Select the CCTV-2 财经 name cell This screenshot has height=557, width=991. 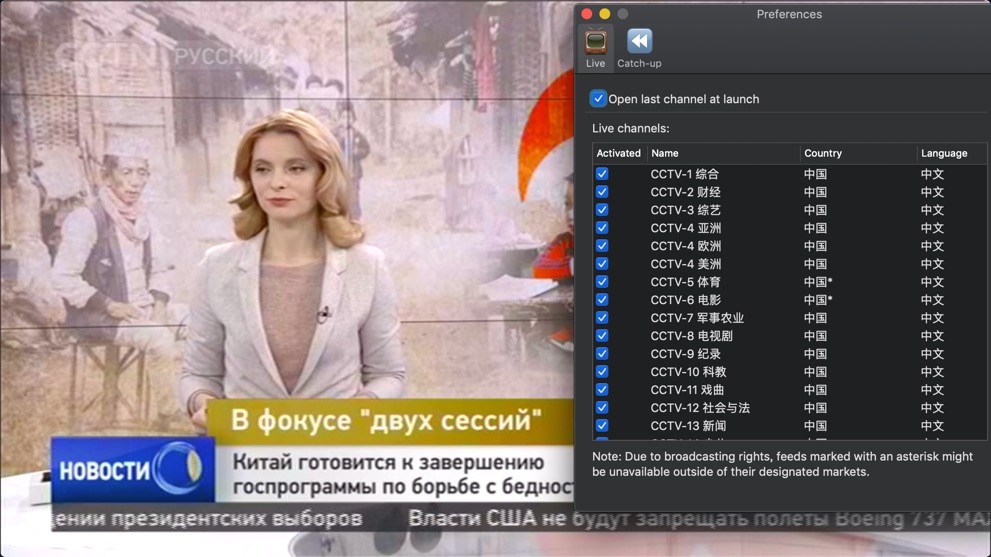coord(686,192)
